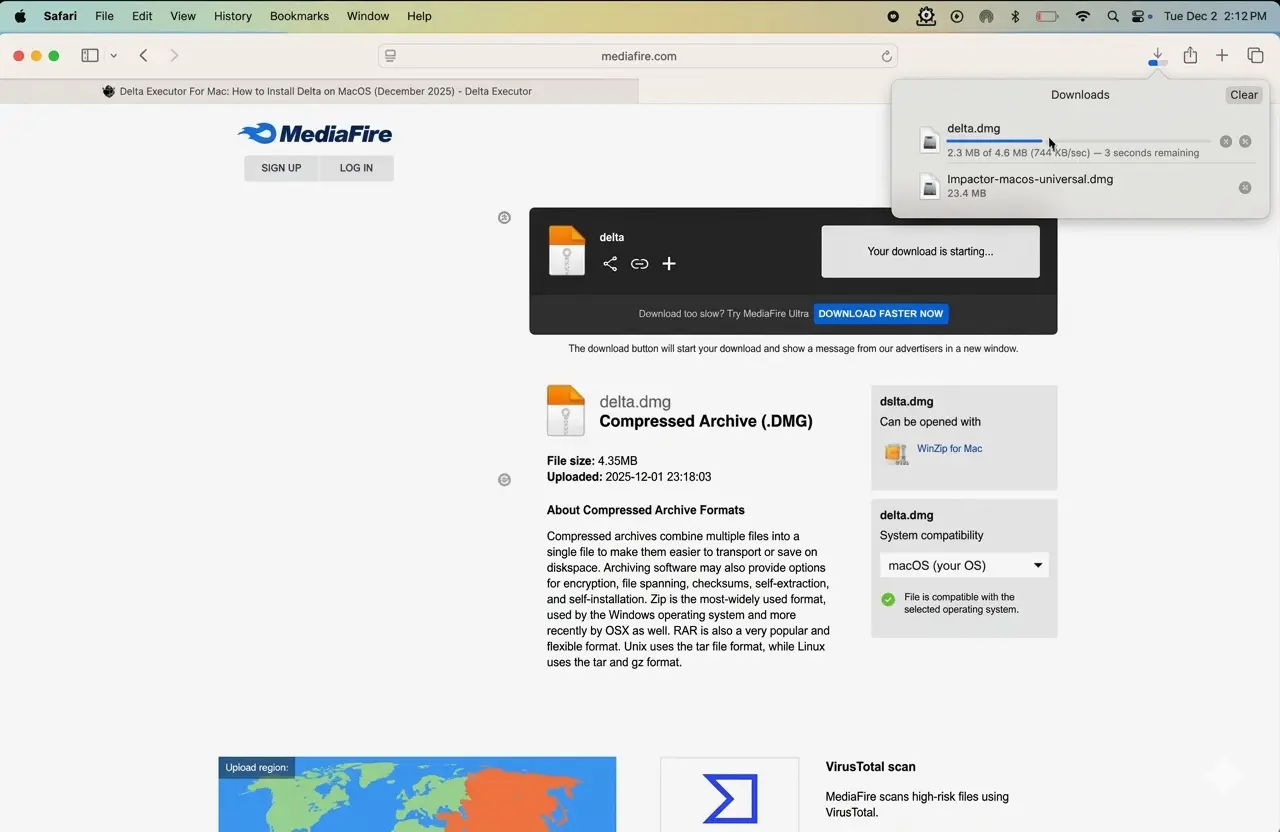Click the page menu icon in the address bar
The height and width of the screenshot is (832, 1280).
pyautogui.click(x=391, y=56)
